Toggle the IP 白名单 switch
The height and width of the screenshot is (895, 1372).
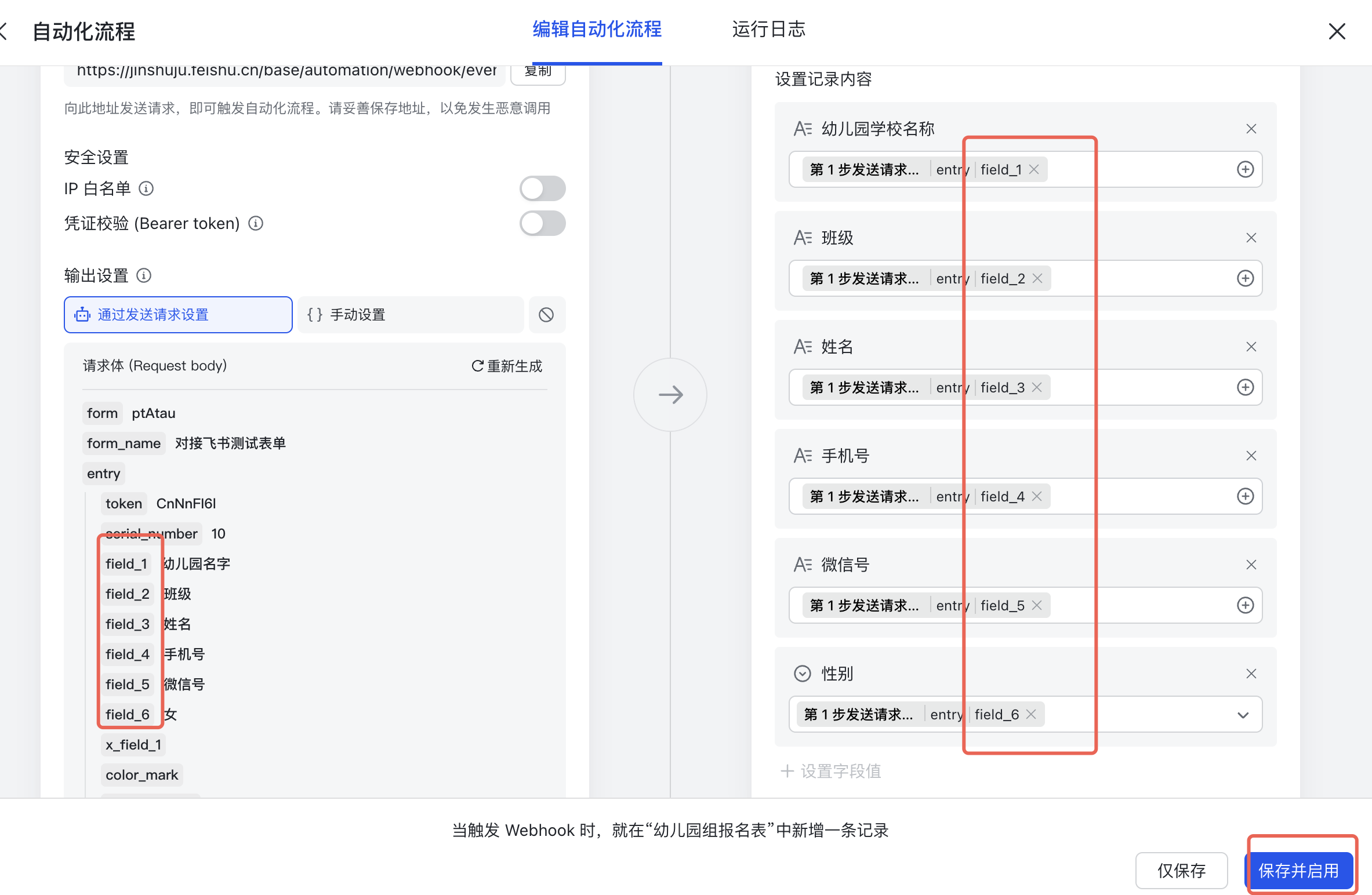coord(542,188)
